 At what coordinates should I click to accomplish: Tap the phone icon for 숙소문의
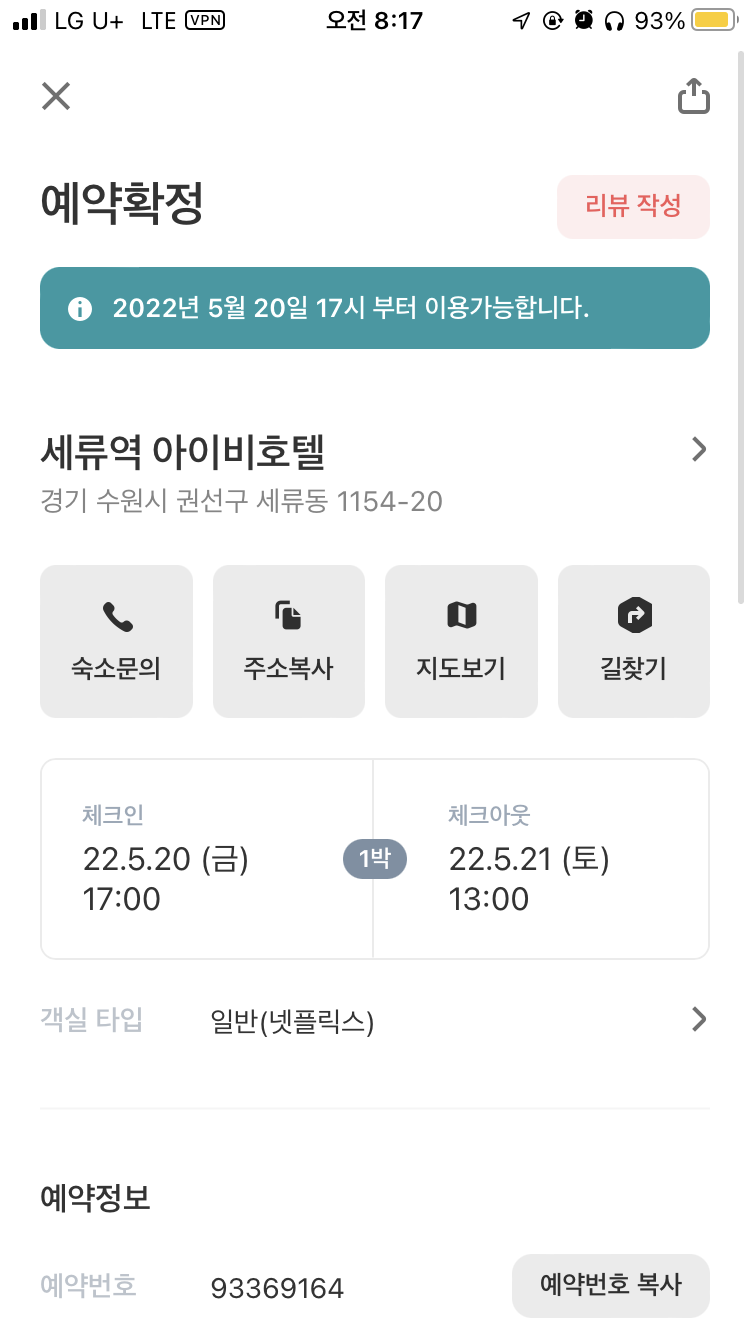[x=117, y=617]
